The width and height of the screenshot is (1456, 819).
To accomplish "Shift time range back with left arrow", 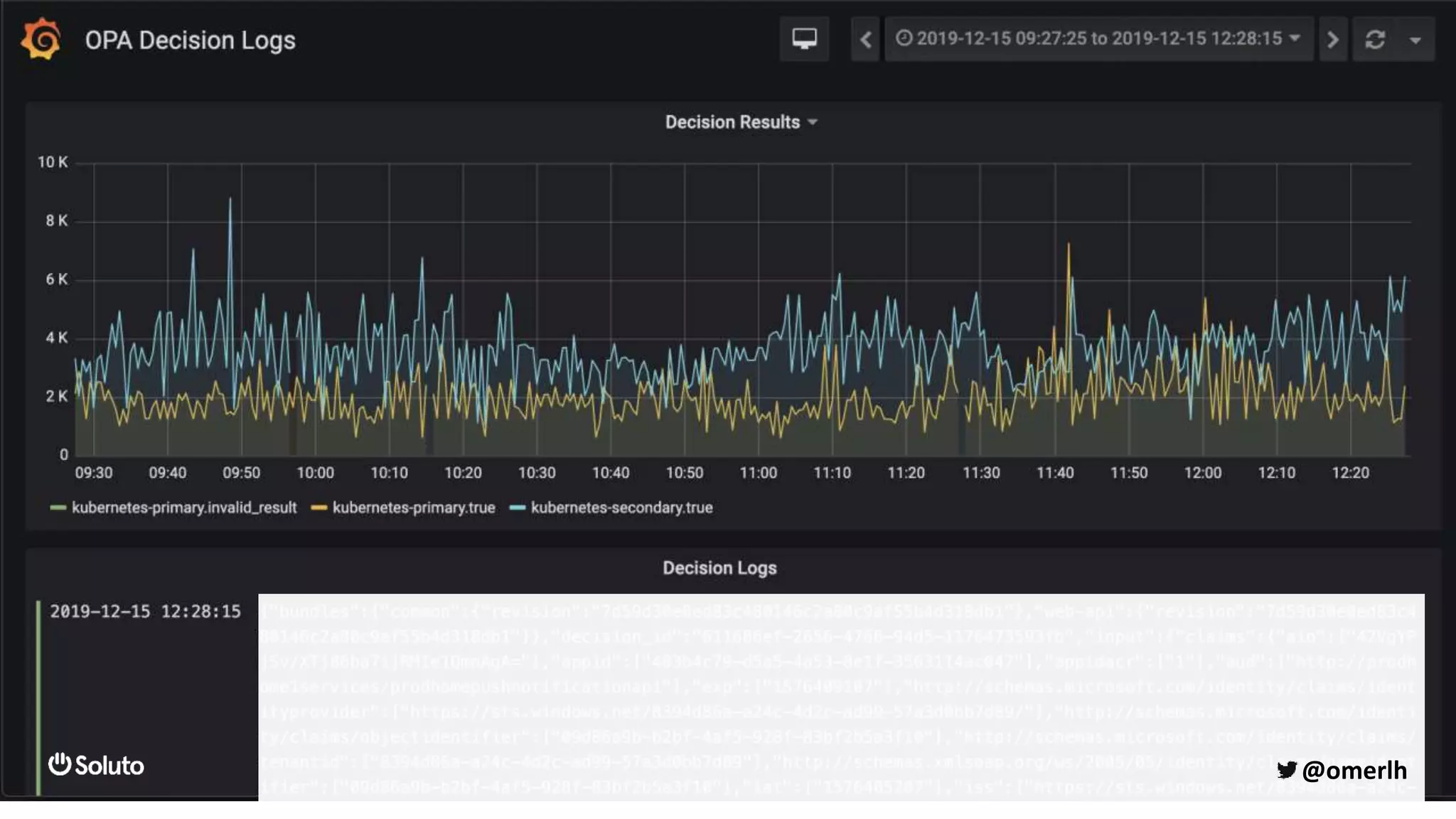I will tap(865, 39).
